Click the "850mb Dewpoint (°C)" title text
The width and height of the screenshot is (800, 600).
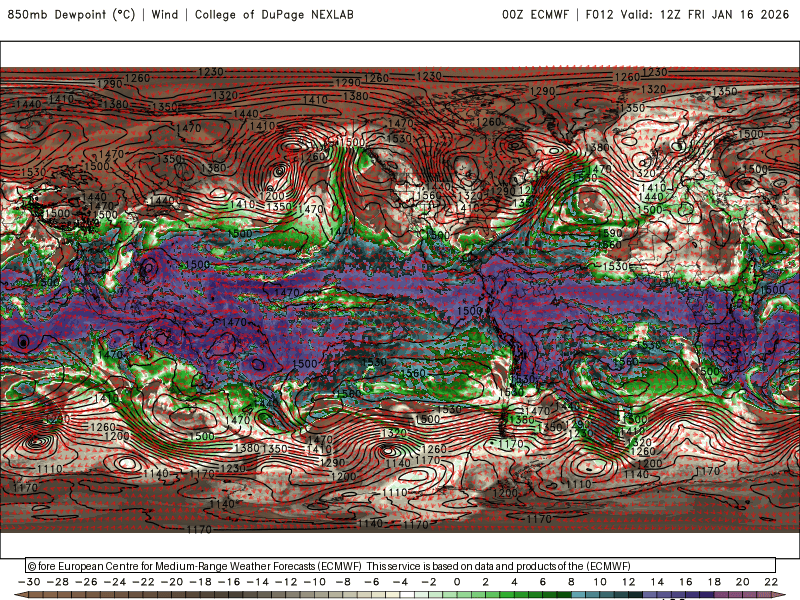[x=71, y=15]
